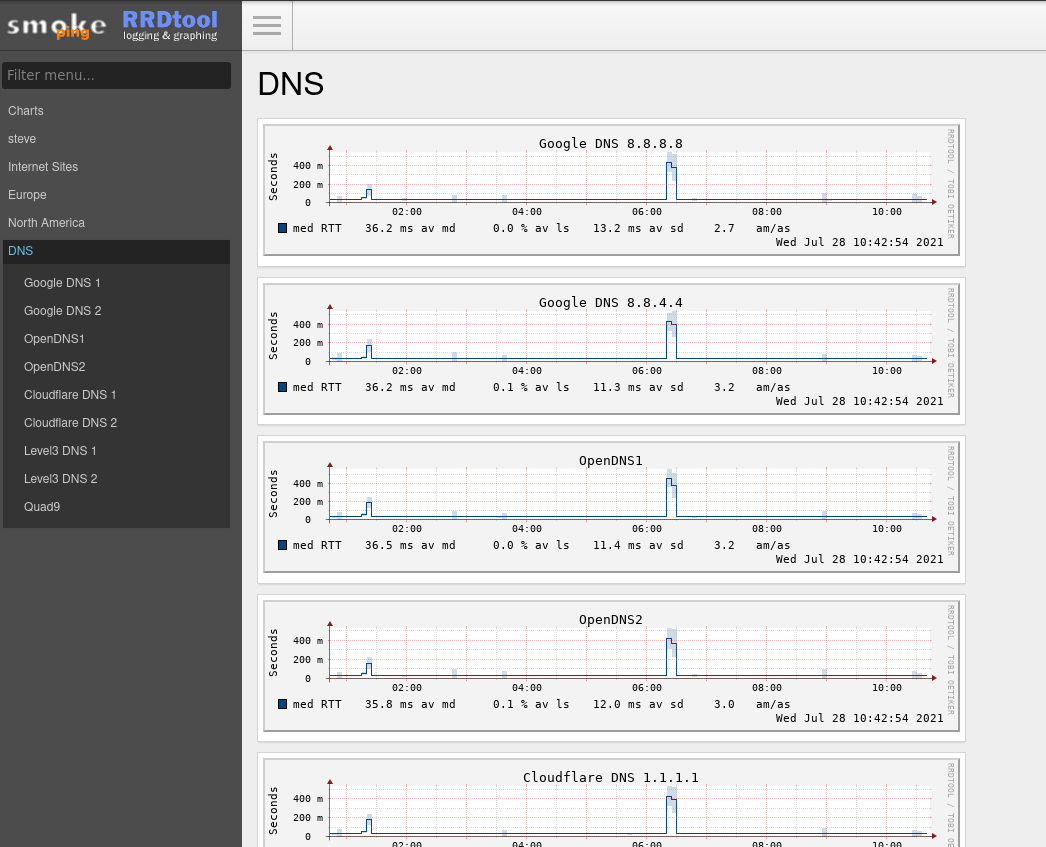Go to Level3 DNS 2 entry
Viewport: 1046px width, 847px height.
pos(60,479)
